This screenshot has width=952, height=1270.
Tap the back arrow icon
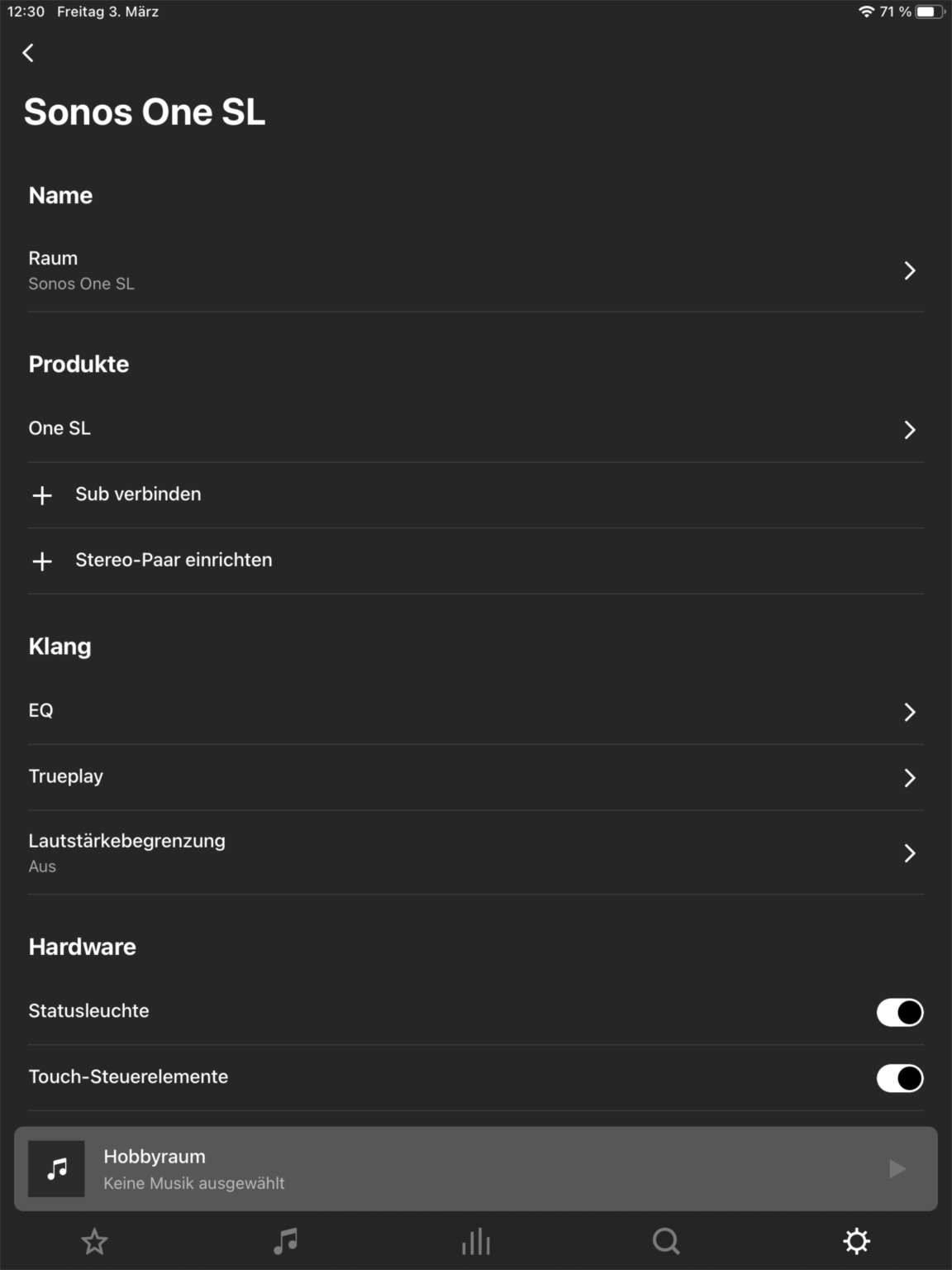28,53
